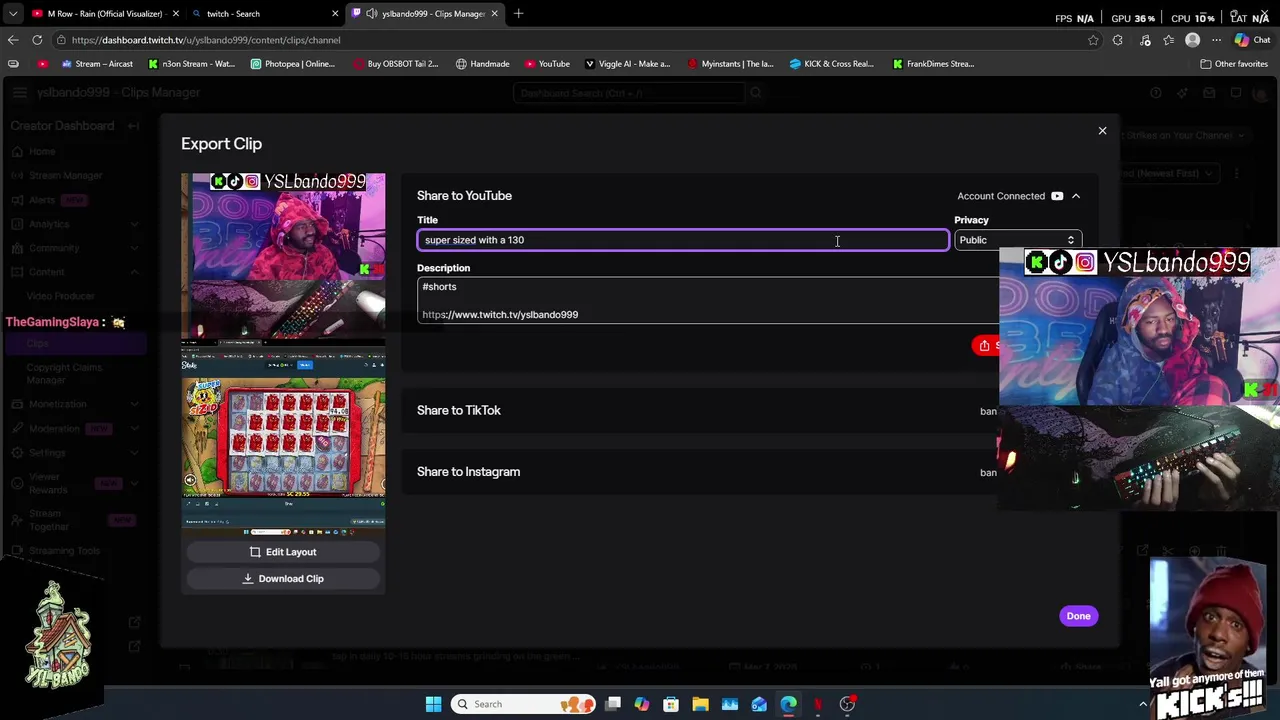Open the Stream – Aircast bookmark
This screenshot has height=720, width=1280.
(x=97, y=64)
